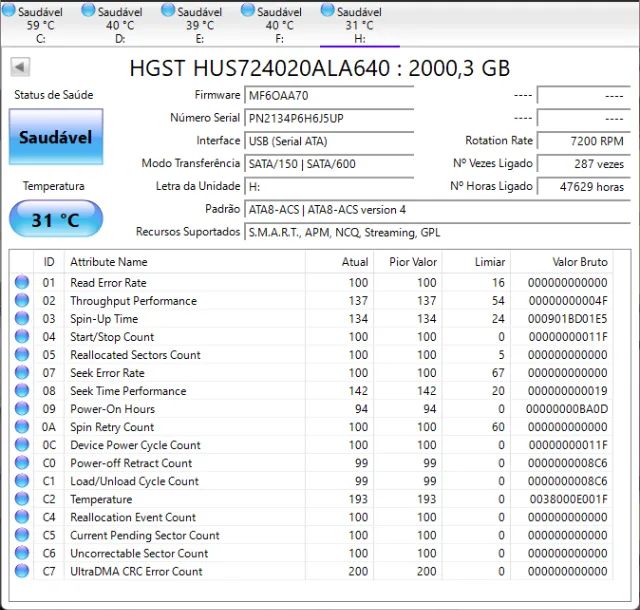Click status orb for Device Power Cycle Count
The image size is (640, 610).
(x=22, y=445)
